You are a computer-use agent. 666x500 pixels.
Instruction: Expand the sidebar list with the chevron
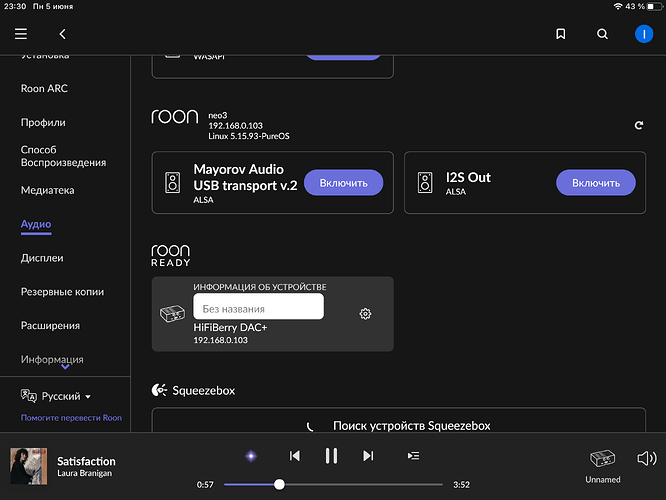click(66, 367)
